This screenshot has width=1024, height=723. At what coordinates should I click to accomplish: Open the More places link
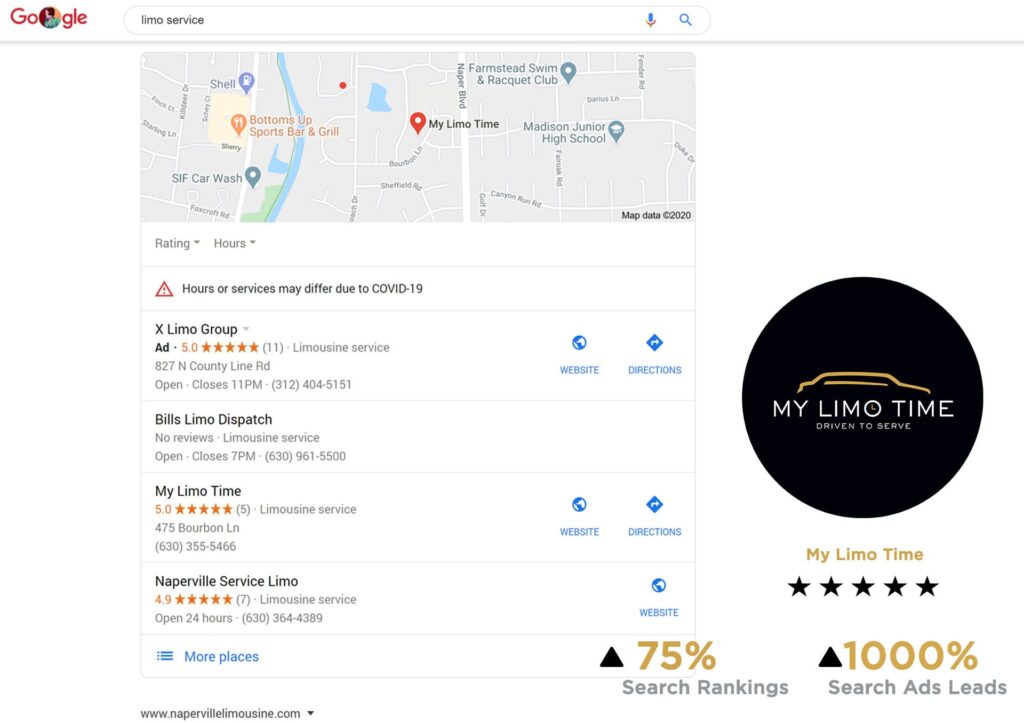pos(221,656)
